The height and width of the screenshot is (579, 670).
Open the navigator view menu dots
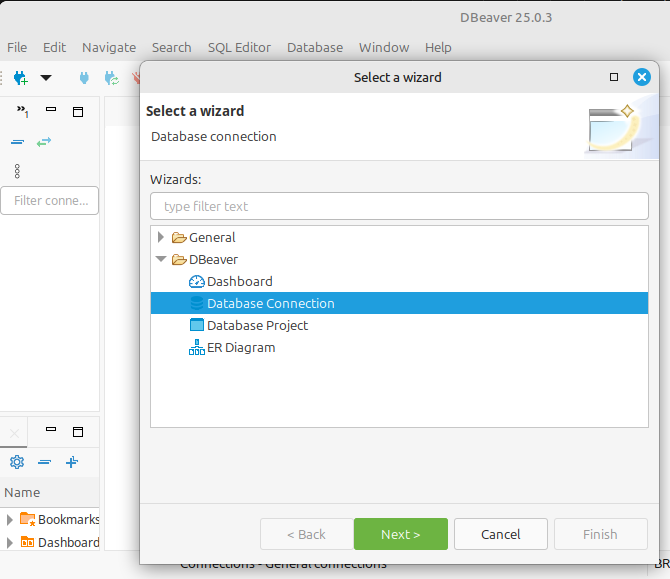[17, 171]
